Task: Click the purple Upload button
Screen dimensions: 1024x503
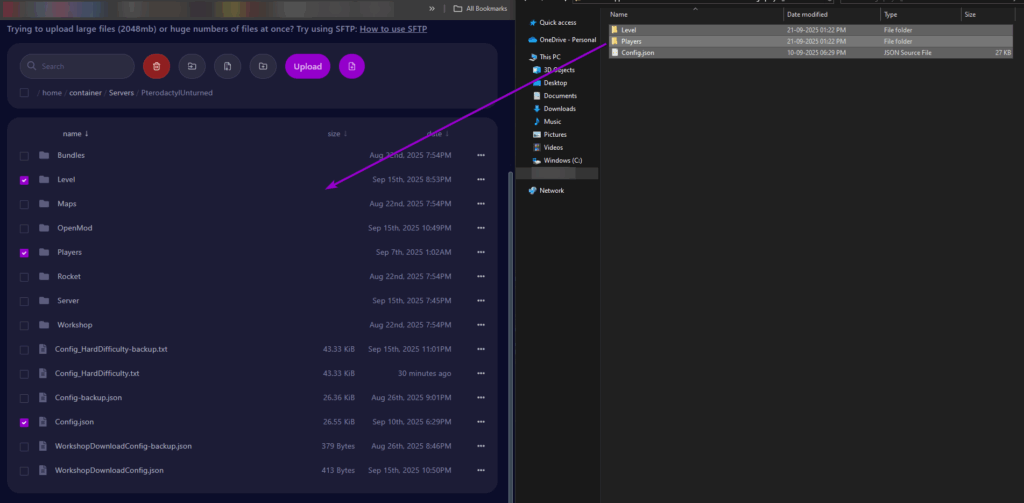Action: pos(308,67)
